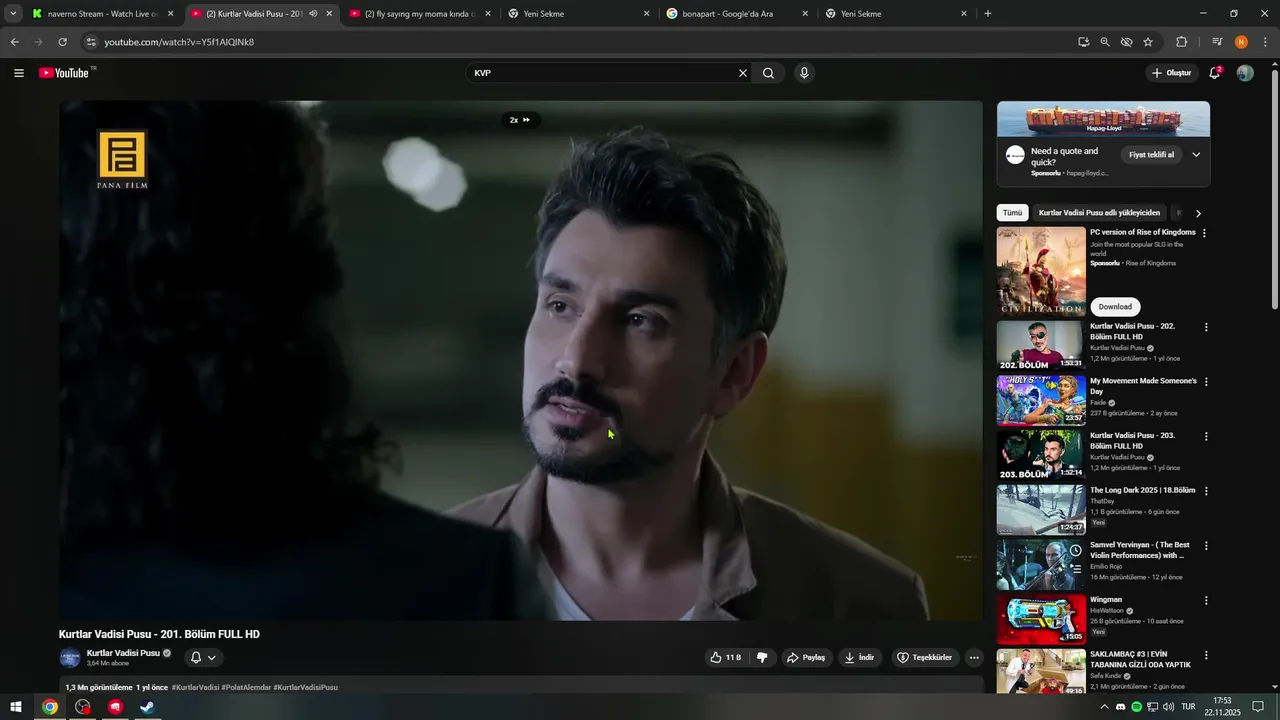Open the Oluştur create menu
This screenshot has height=720, width=1280.
[x=1171, y=73]
